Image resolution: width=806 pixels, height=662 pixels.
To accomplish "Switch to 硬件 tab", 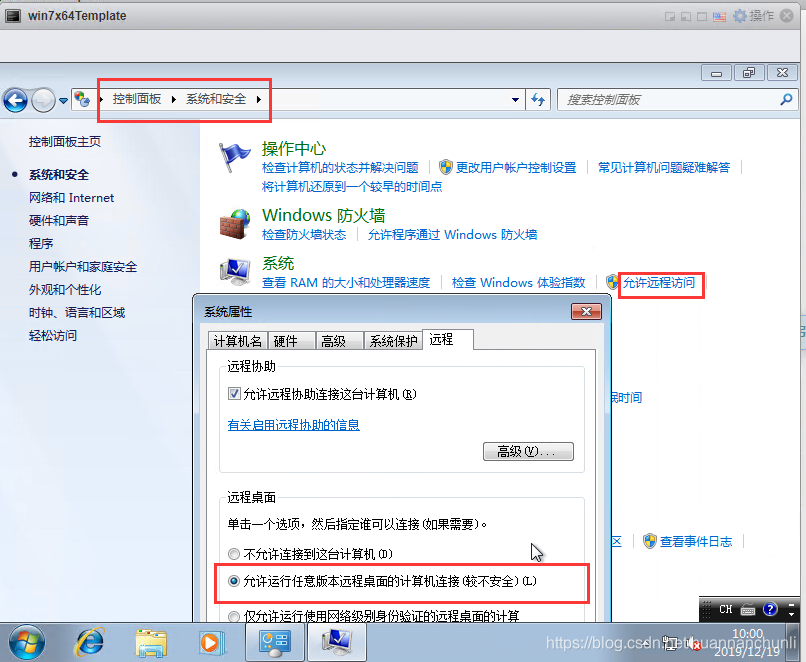I will click(x=290, y=341).
